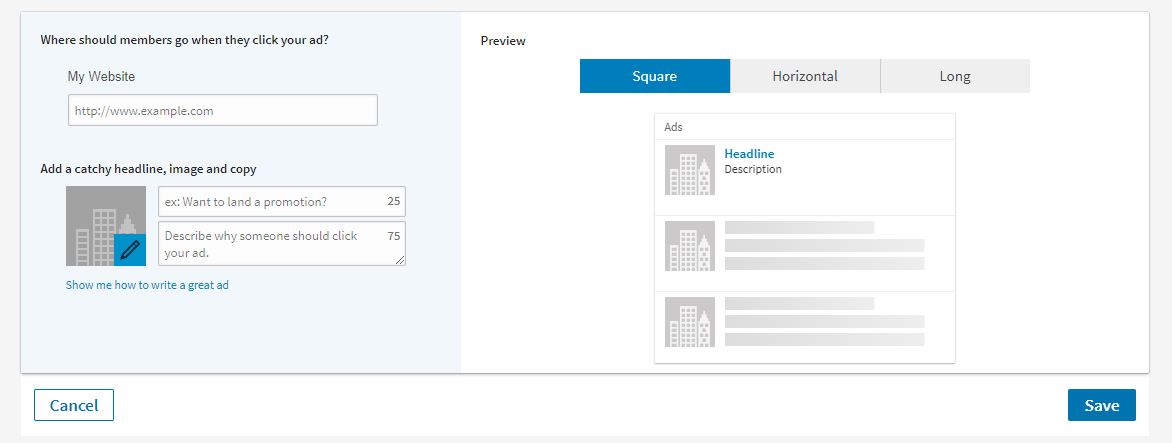Click the Description text in the ad preview
The height and width of the screenshot is (443, 1172).
pyautogui.click(x=753, y=170)
